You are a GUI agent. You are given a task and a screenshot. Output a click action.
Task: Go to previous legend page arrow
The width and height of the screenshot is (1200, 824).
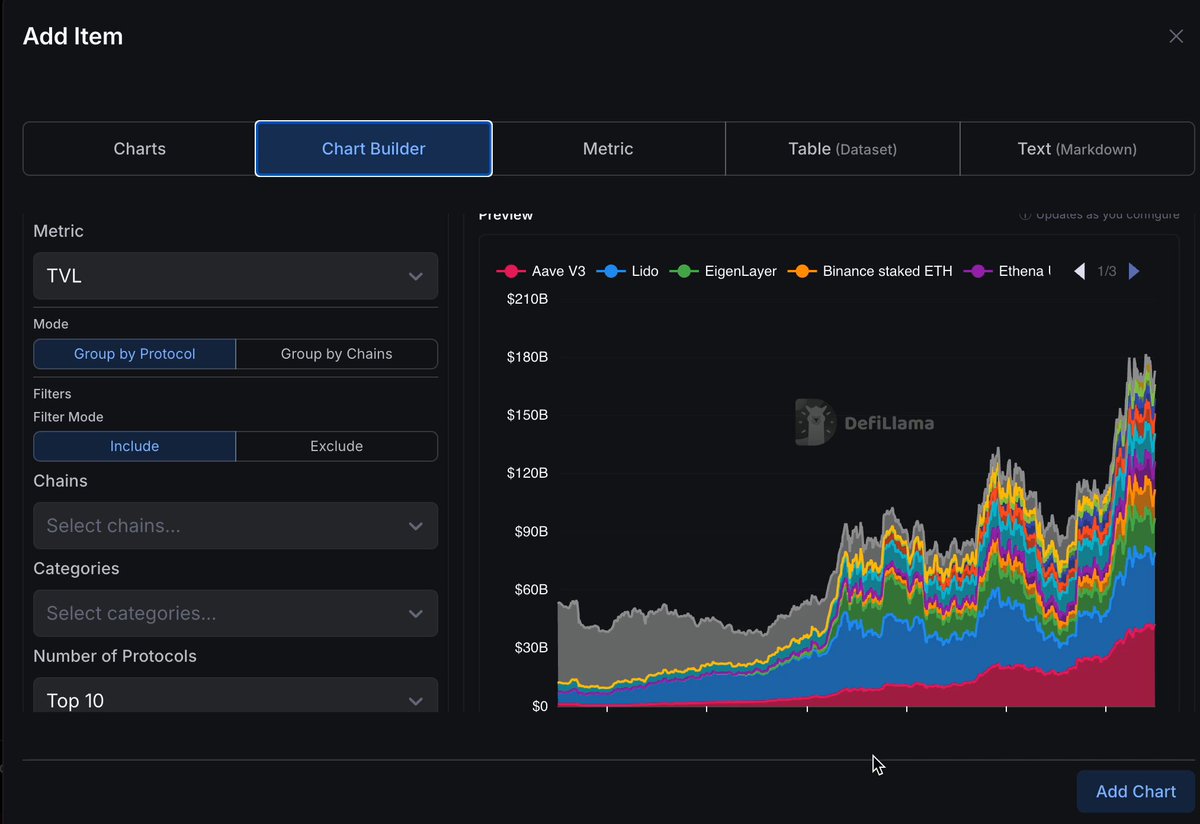coord(1079,271)
